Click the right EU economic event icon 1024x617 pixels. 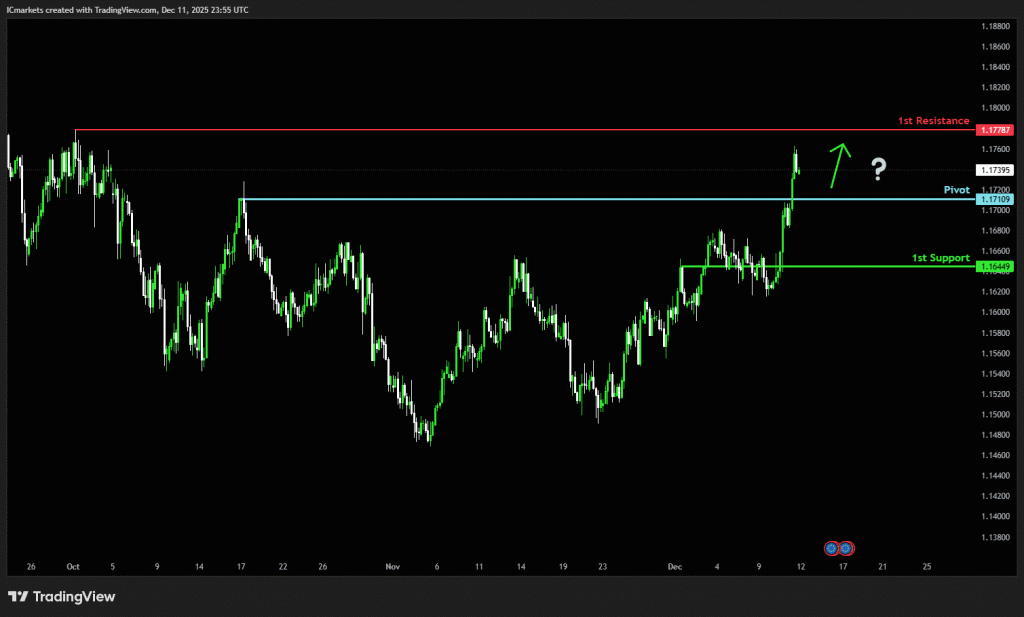tap(846, 548)
